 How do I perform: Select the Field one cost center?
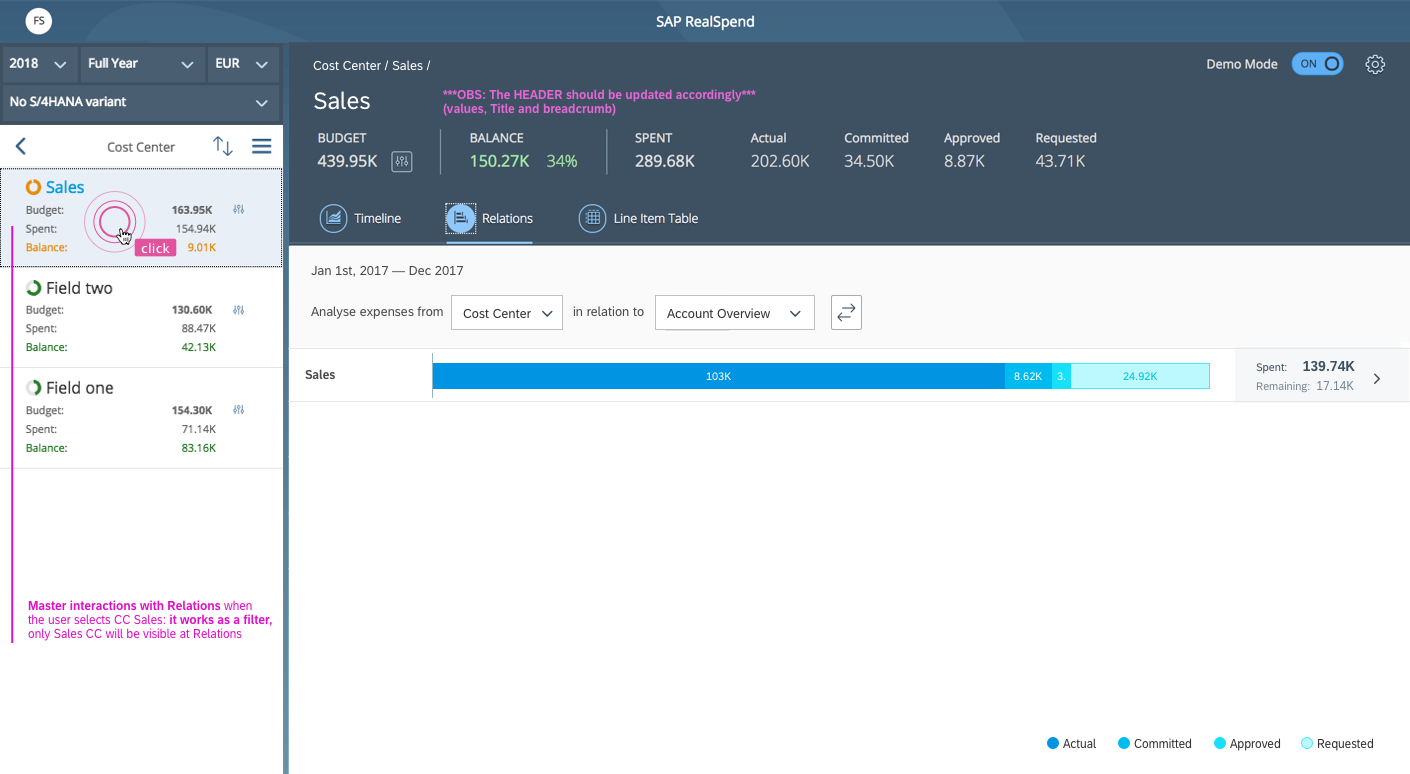click(x=141, y=418)
